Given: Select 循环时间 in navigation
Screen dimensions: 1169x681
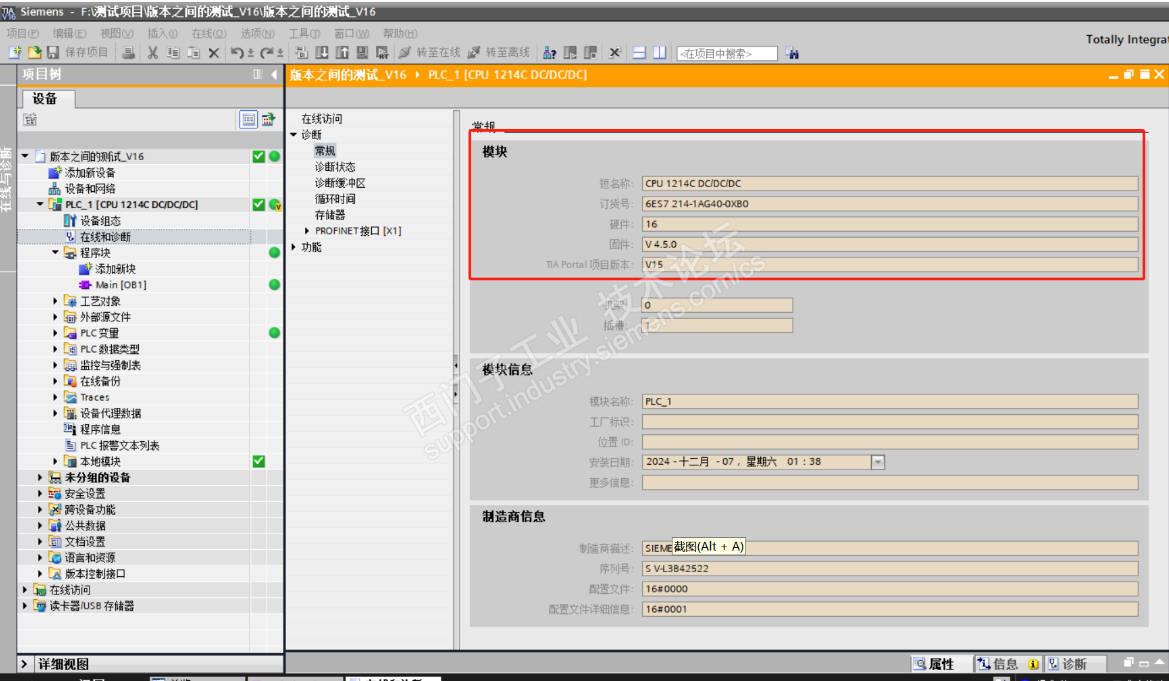Looking at the screenshot, I should point(335,199).
